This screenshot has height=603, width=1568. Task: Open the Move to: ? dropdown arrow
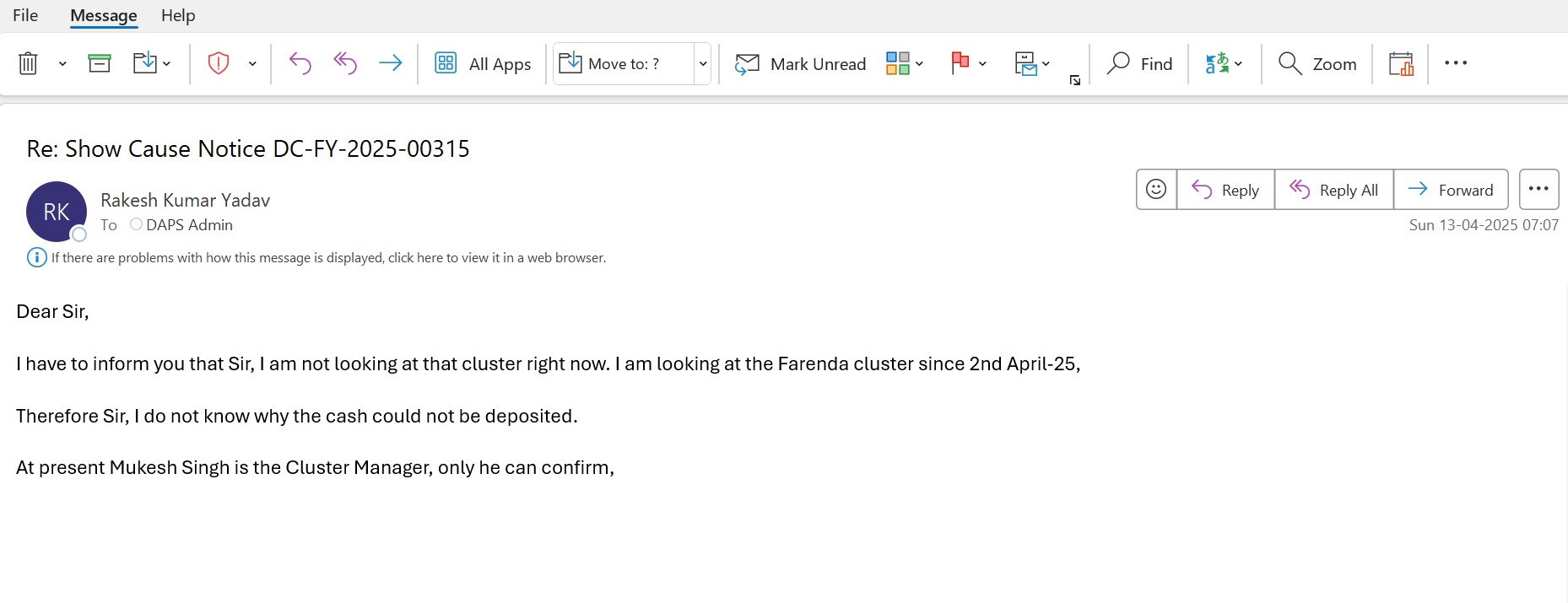[x=702, y=64]
